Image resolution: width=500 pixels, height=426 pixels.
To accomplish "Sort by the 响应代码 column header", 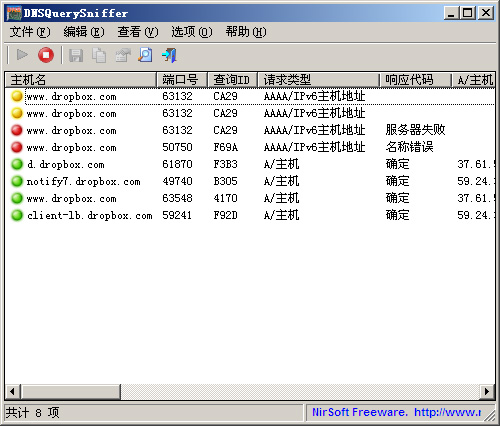I will click(x=415, y=80).
